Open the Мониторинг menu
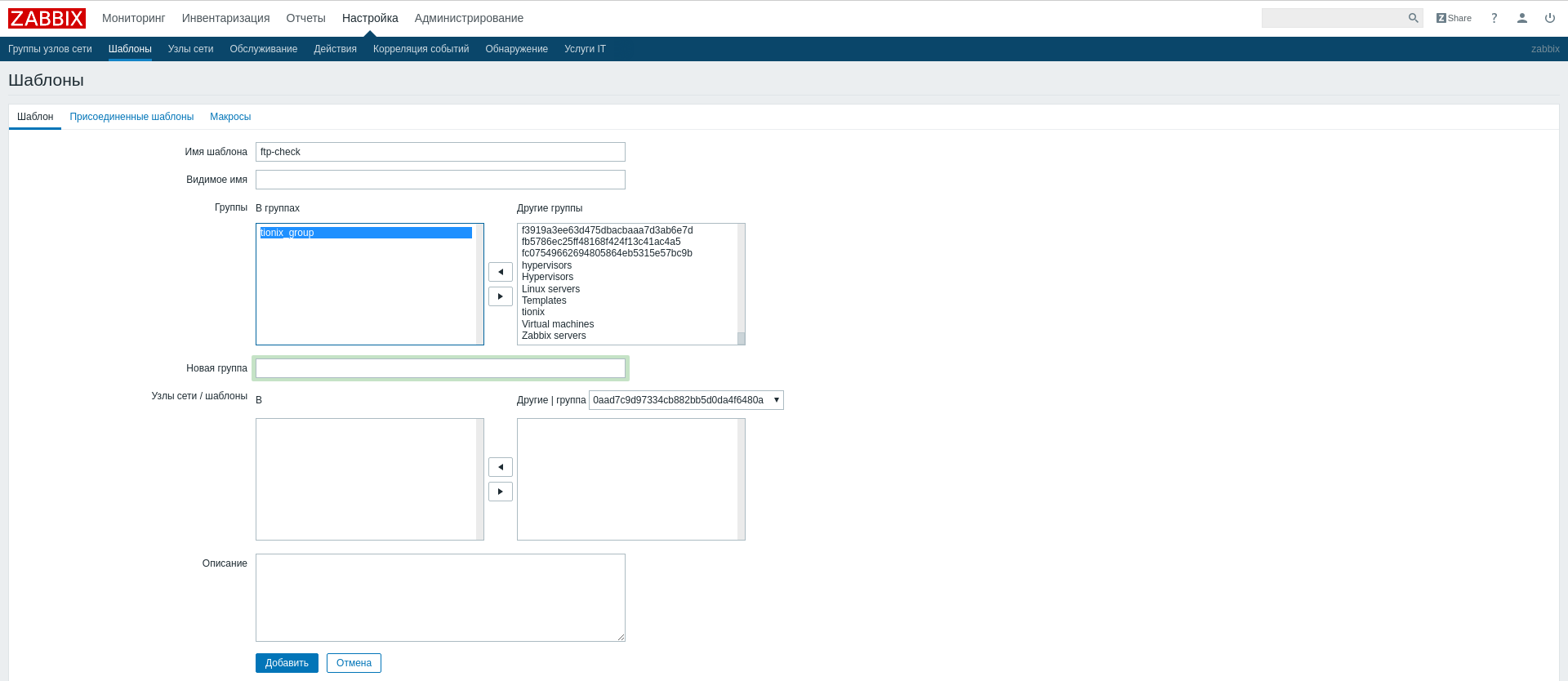1568x681 pixels. click(x=134, y=18)
